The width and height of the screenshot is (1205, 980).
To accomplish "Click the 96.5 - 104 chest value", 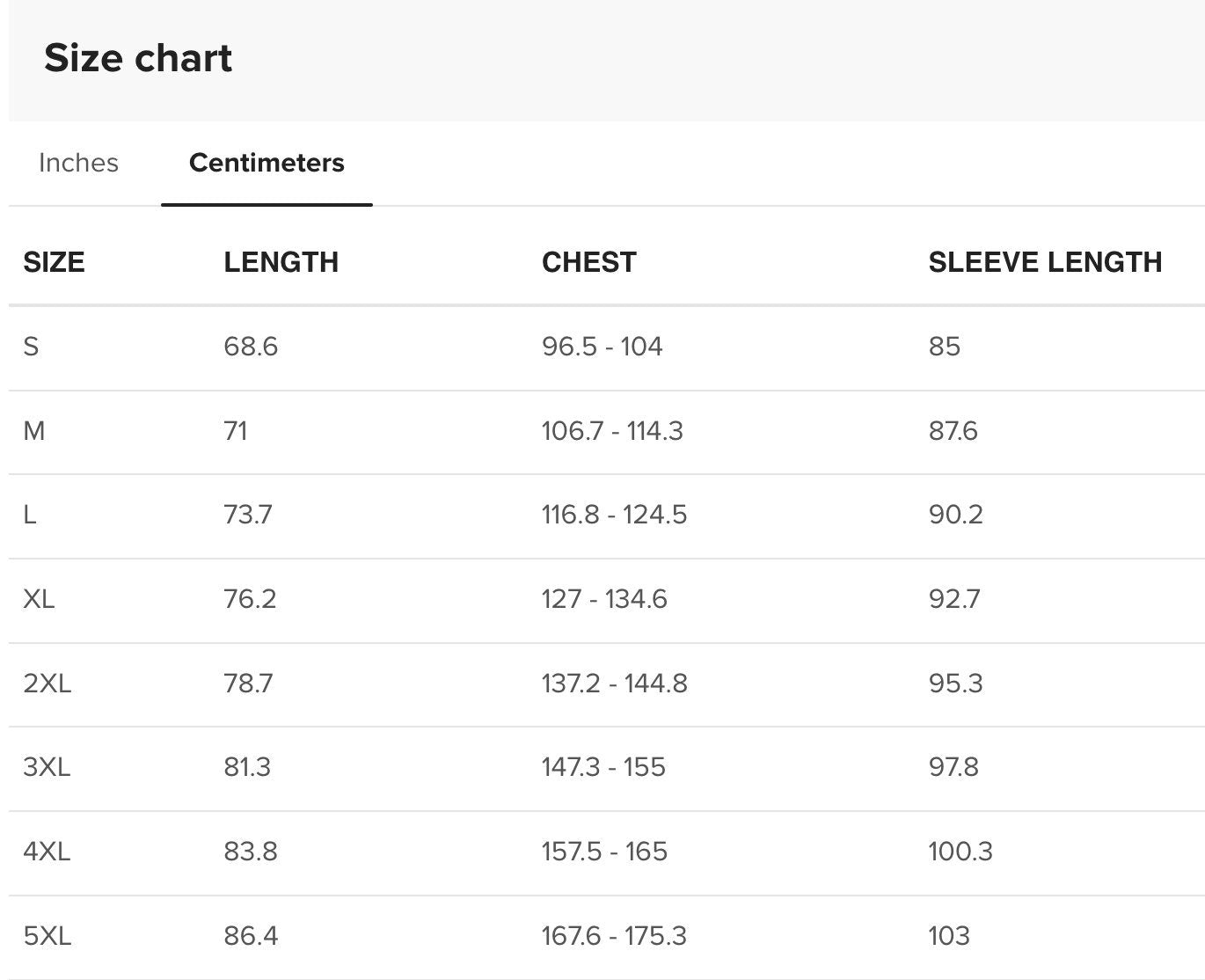I will tap(602, 347).
